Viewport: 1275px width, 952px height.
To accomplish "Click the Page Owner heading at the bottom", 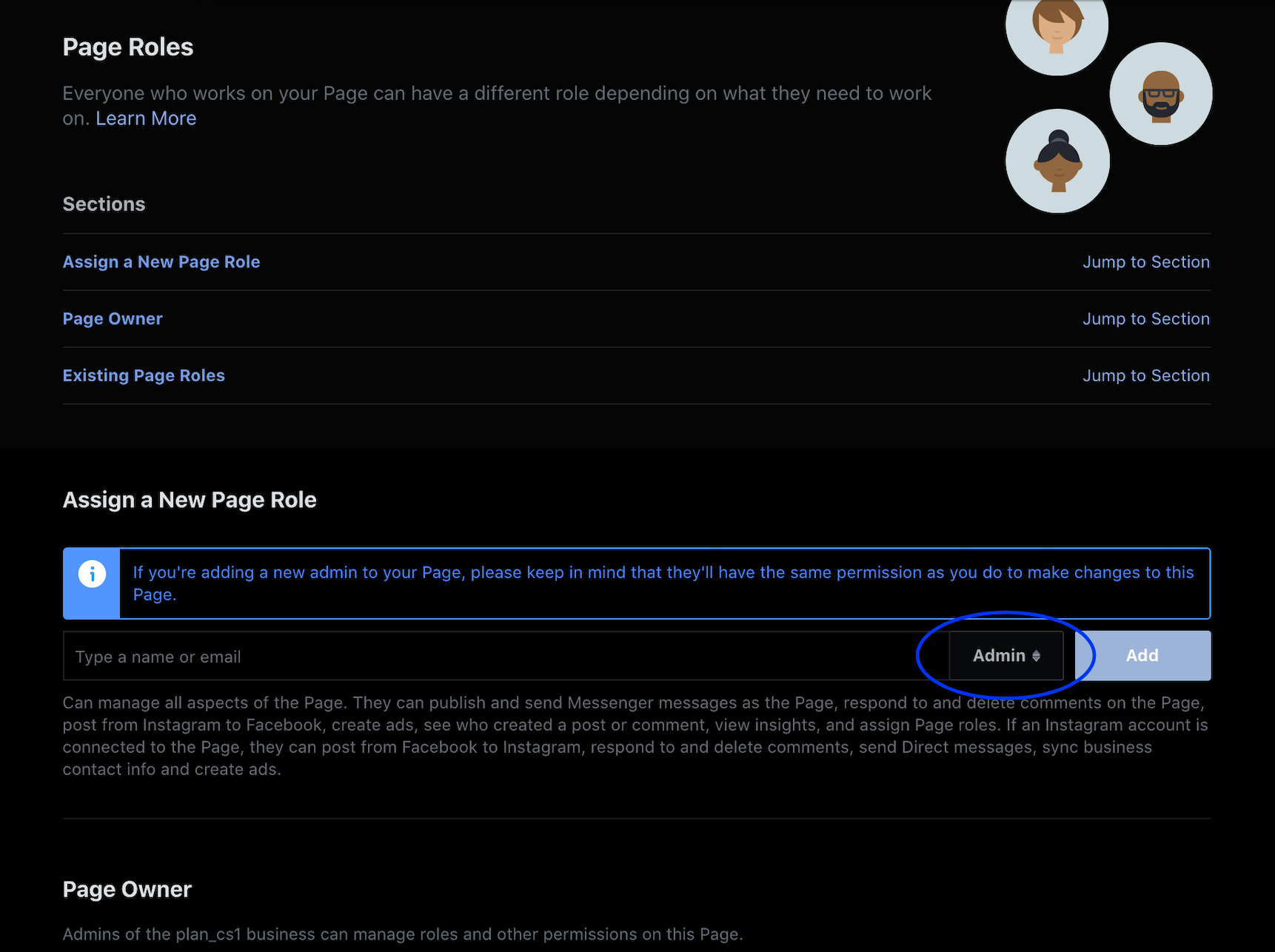I will [127, 890].
